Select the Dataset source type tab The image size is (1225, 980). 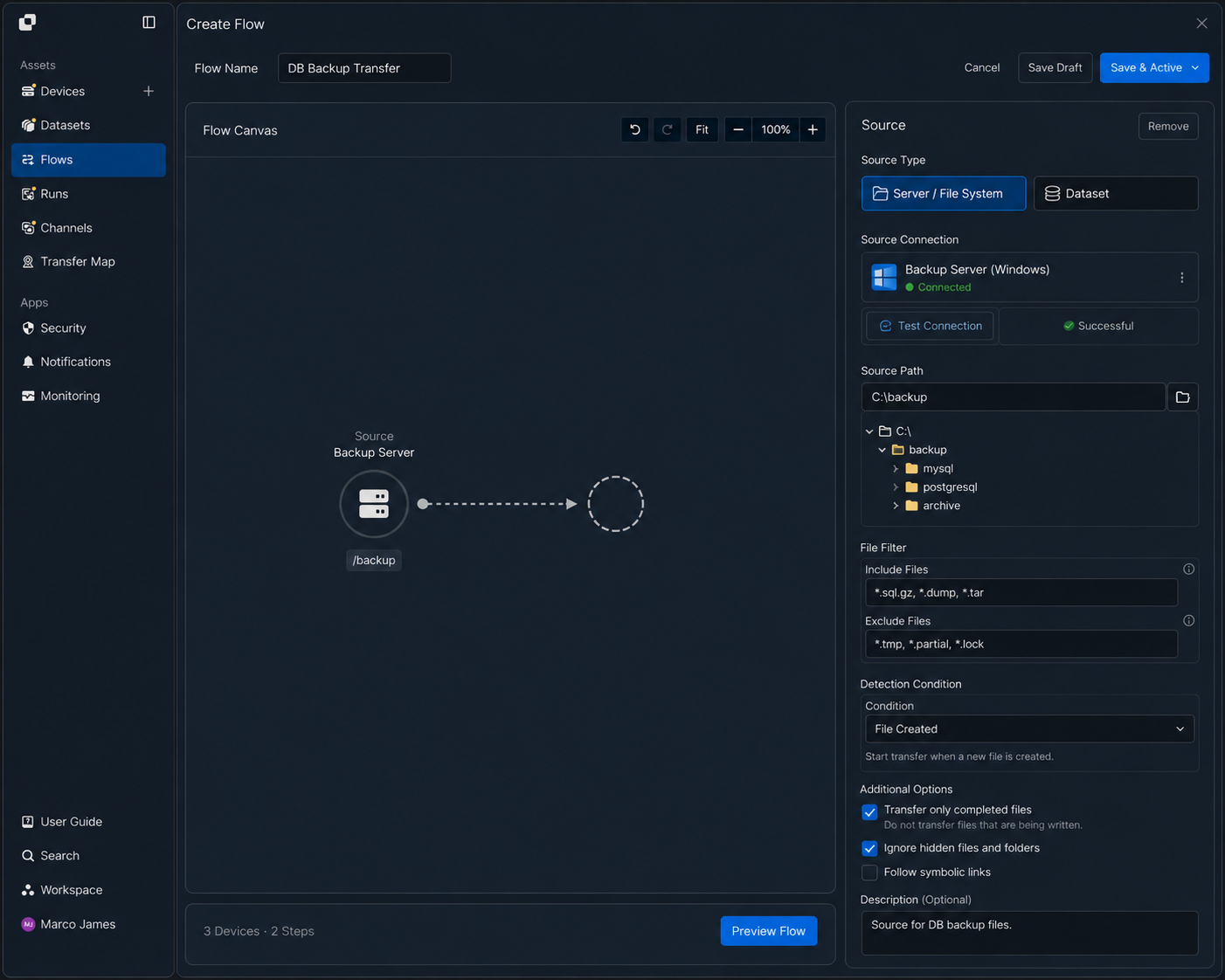click(1116, 193)
